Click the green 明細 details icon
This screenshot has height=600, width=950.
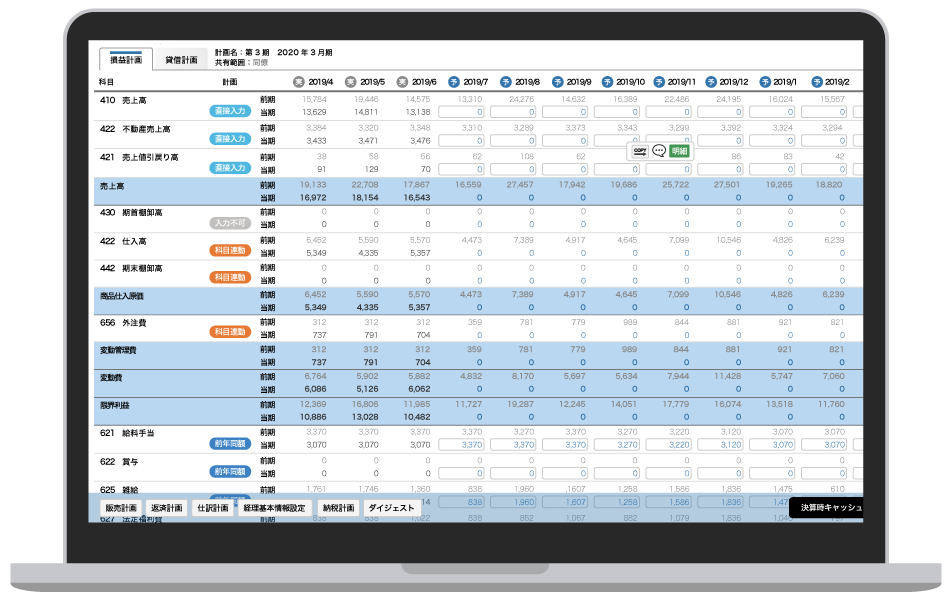[x=679, y=151]
